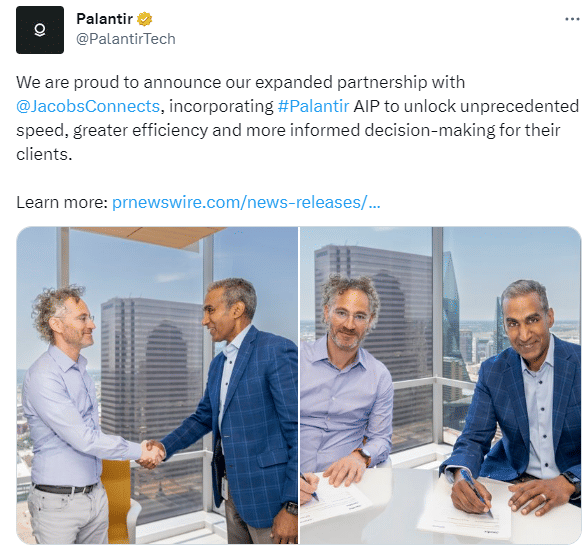The height and width of the screenshot is (556, 586).
Task: Click the blue pen in the right photo
Action: point(476,492)
